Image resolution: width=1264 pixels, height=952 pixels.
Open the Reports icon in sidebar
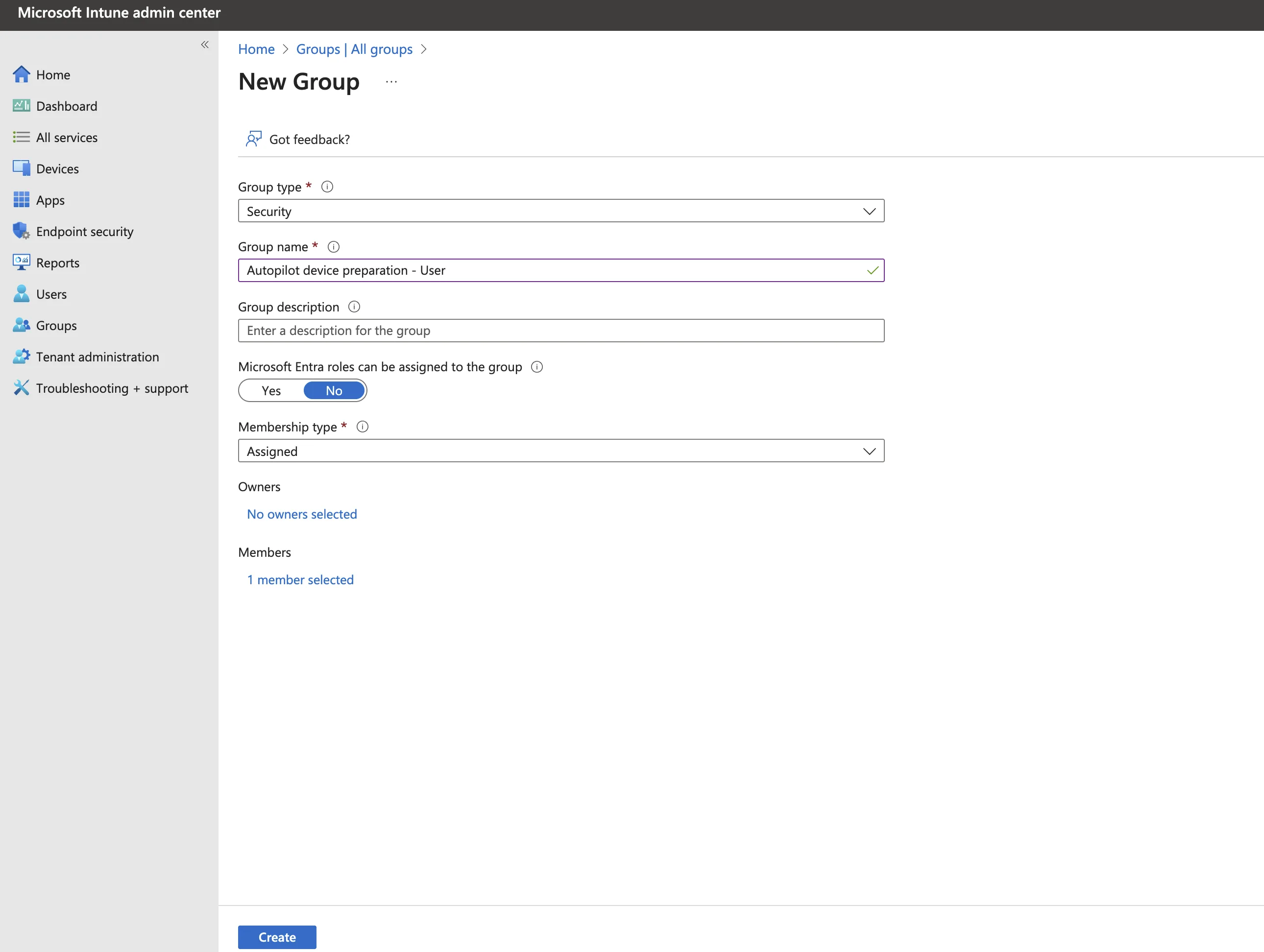21,262
